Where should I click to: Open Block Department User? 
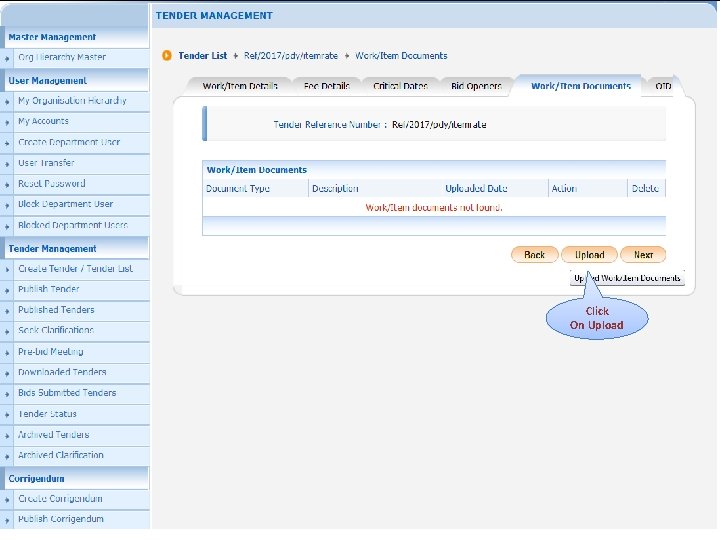(x=65, y=204)
